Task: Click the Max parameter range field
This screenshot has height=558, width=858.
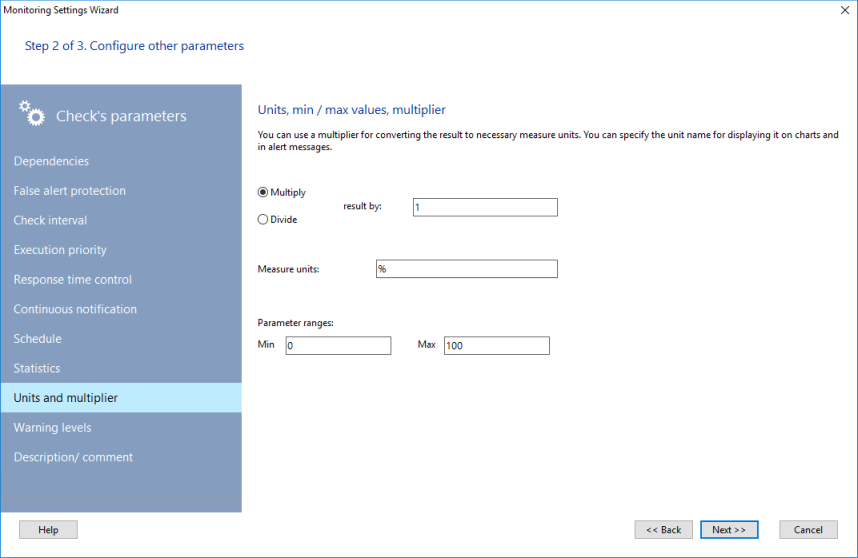Action: click(496, 346)
